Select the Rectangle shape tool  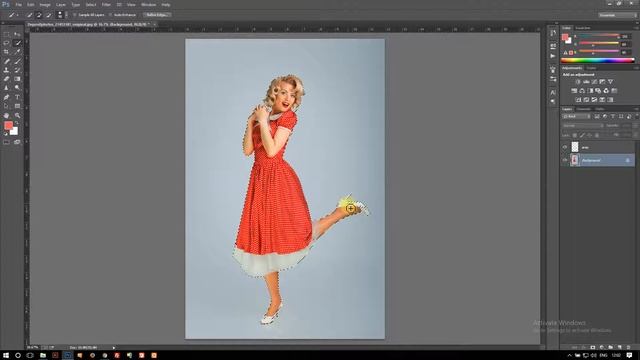[17, 106]
